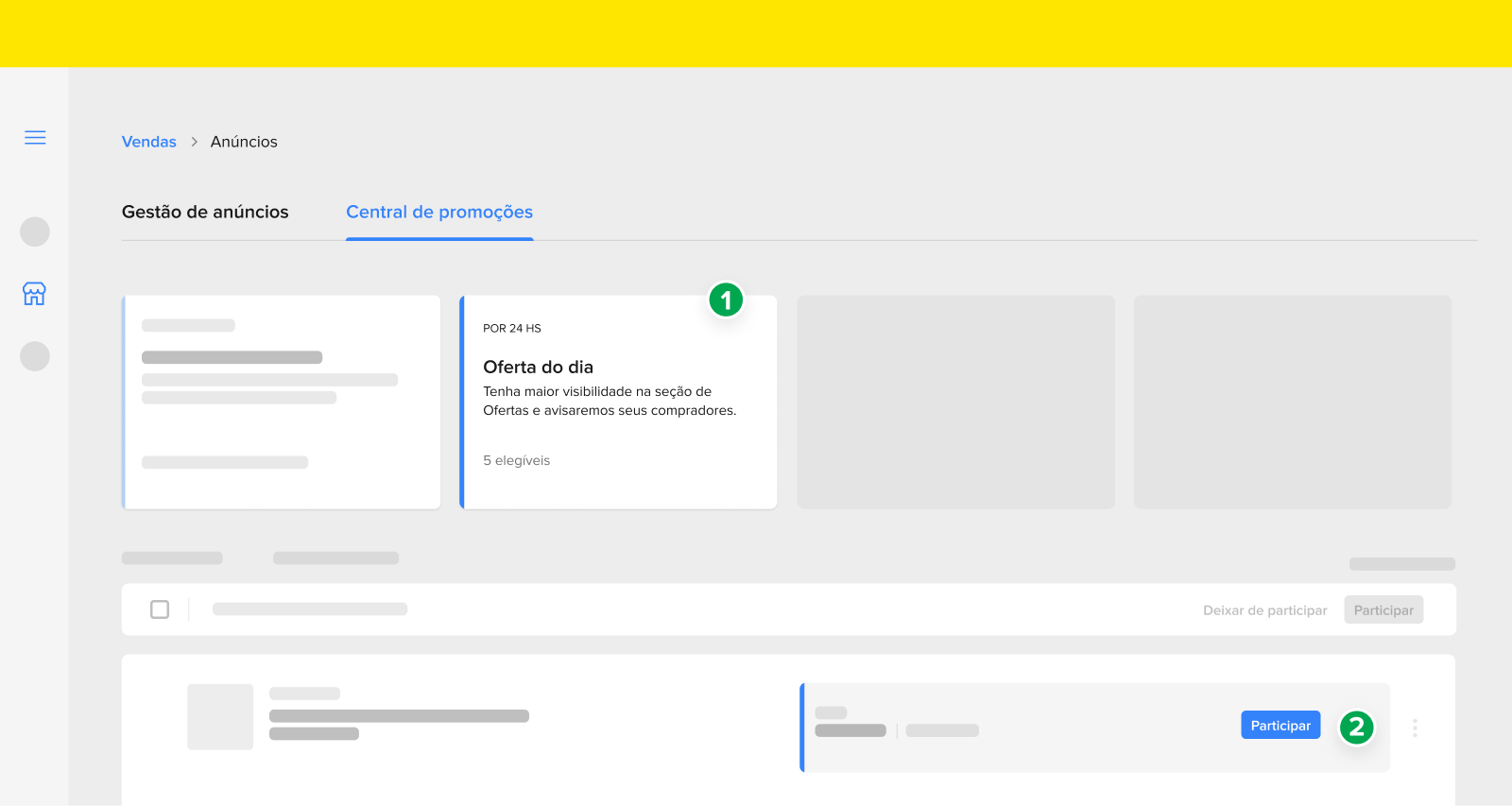Image resolution: width=1512 pixels, height=806 pixels.
Task: Switch to the Gestão de anúncios tab
Action: (x=205, y=212)
